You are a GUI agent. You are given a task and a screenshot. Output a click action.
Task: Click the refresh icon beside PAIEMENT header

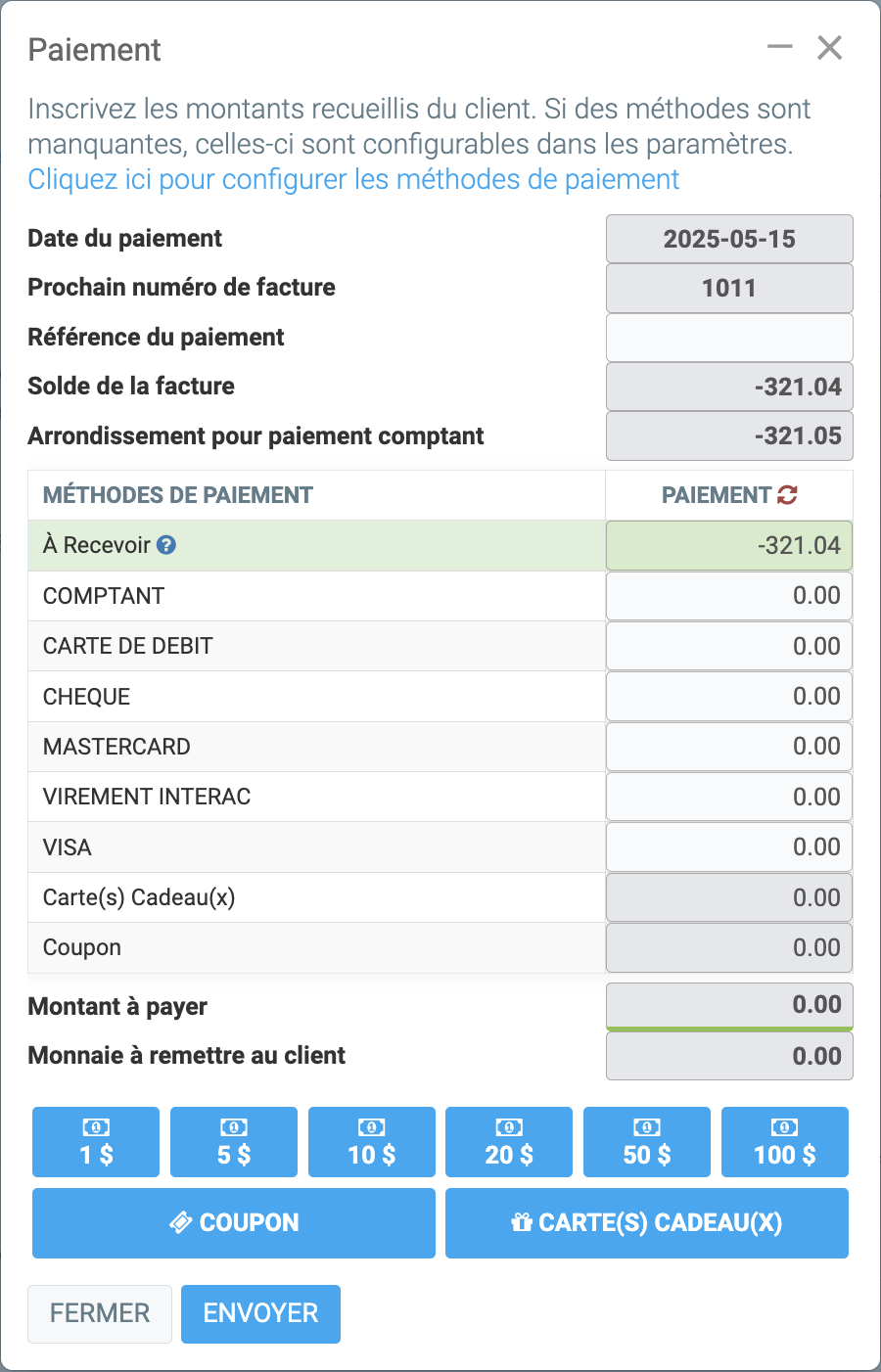pos(788,495)
